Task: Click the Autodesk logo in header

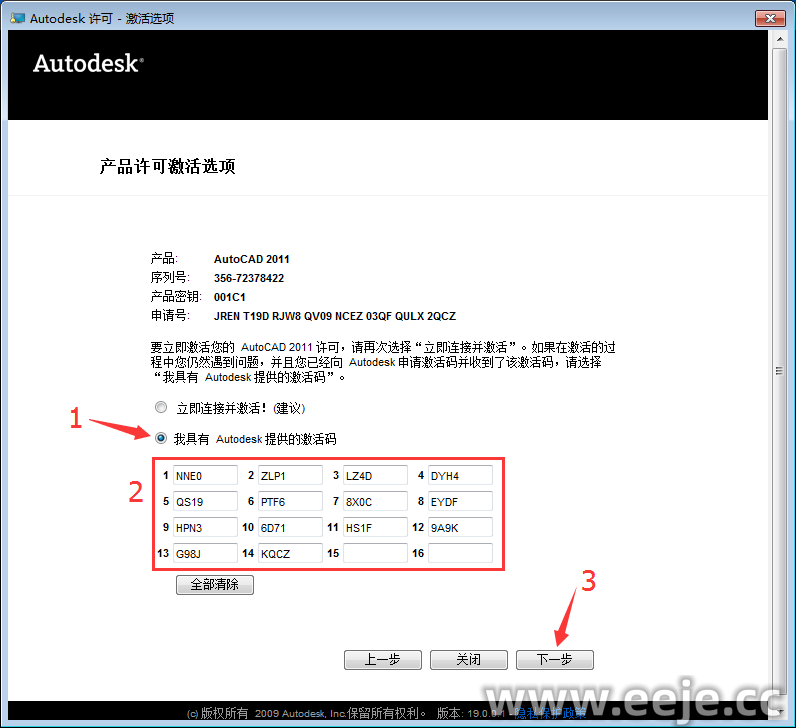Action: coord(88,63)
